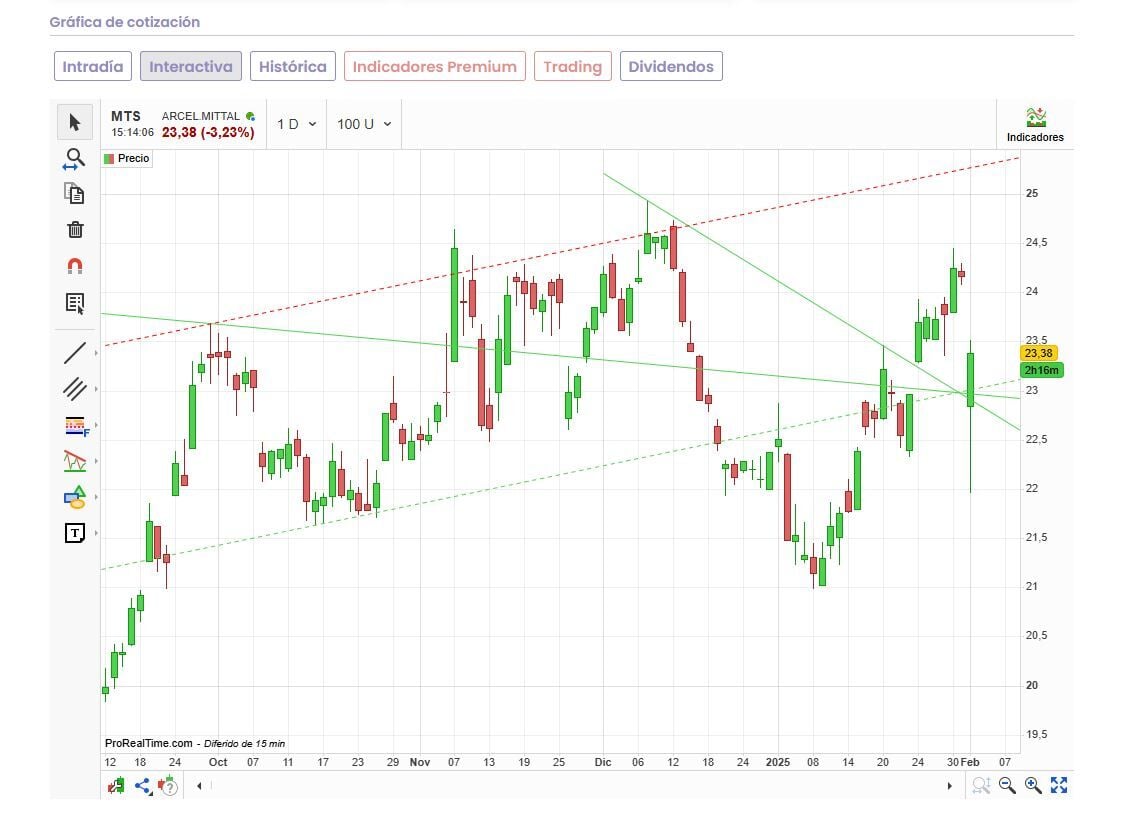Open the candlestick help question icon
Image resolution: width=1126 pixels, height=814 pixels.
pyautogui.click(x=167, y=786)
